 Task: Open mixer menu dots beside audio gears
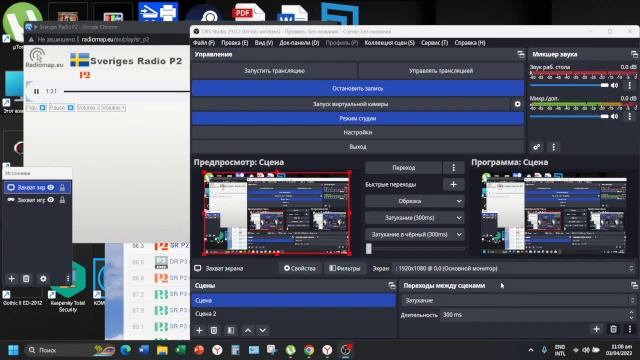point(553,147)
